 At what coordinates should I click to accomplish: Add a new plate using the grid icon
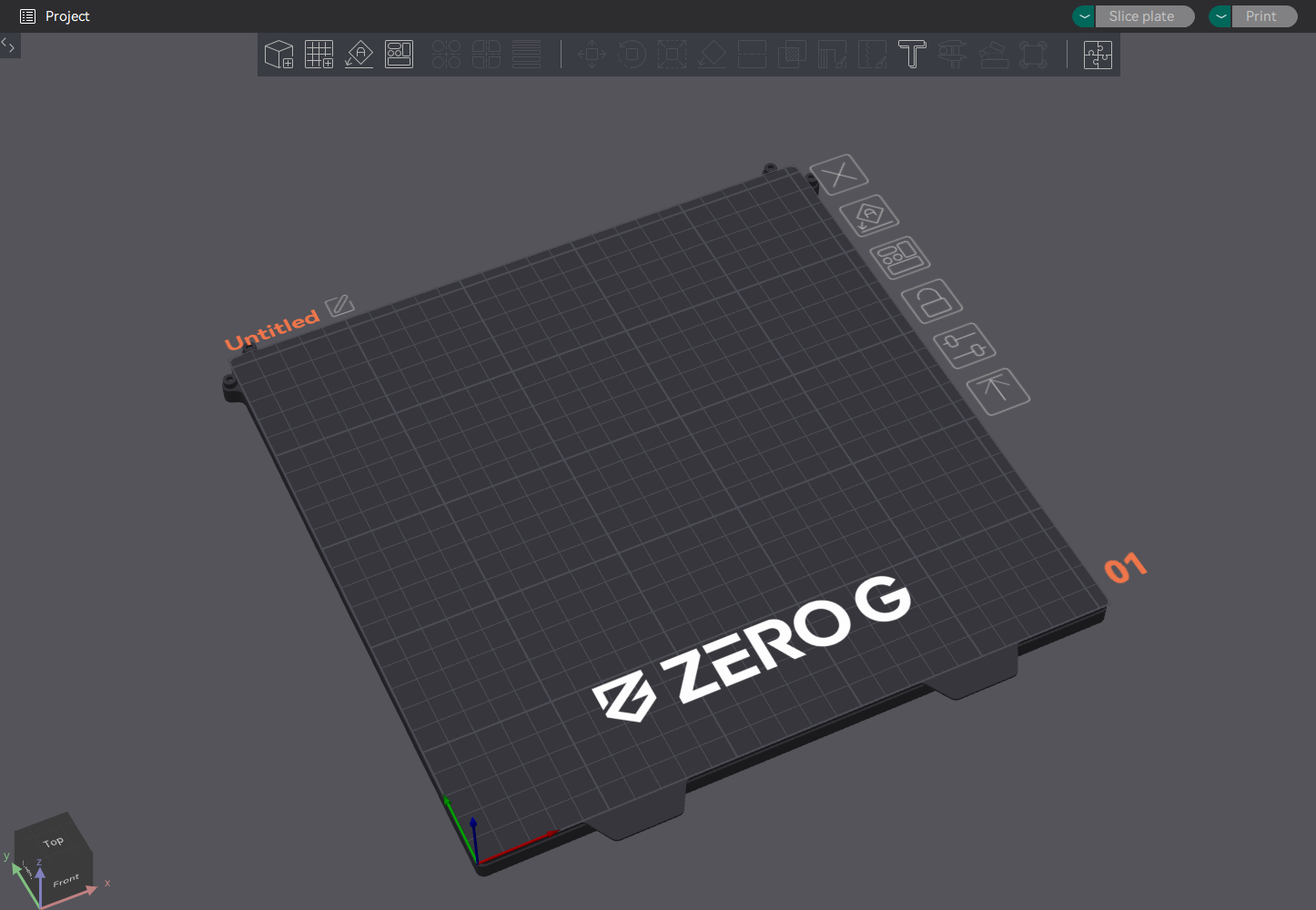click(x=319, y=55)
